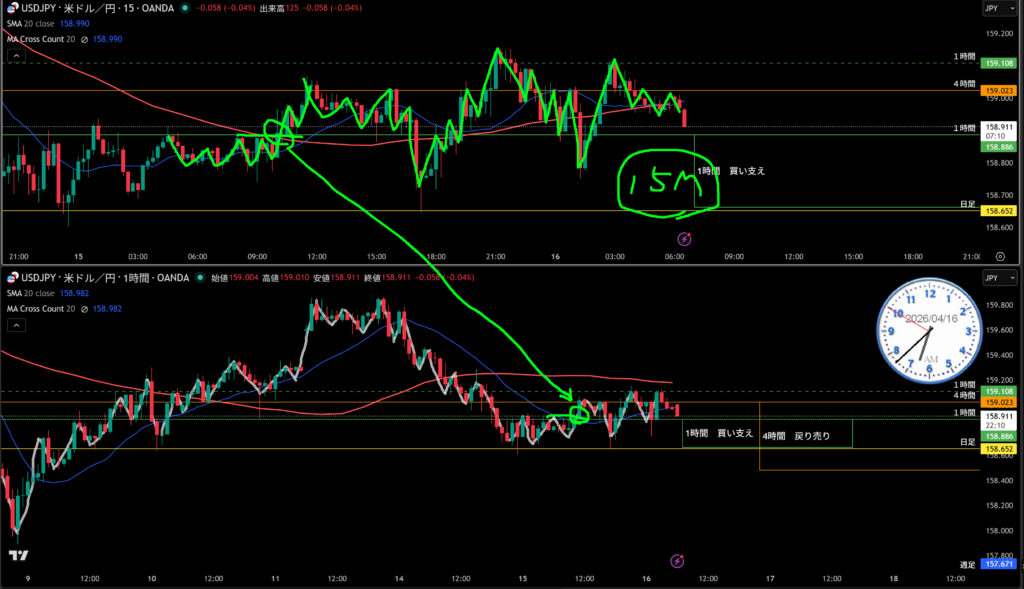
Task: Click the analog clock widget showing 2026/04/16
Action: (x=930, y=332)
